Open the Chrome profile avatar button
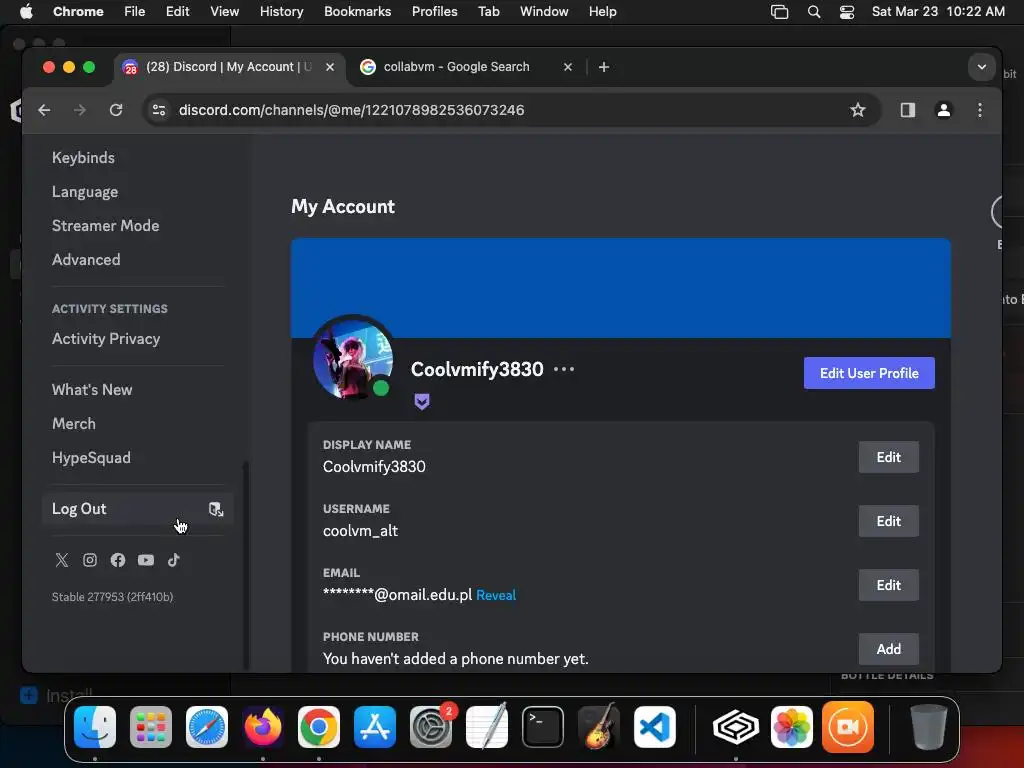 pyautogui.click(x=943, y=110)
